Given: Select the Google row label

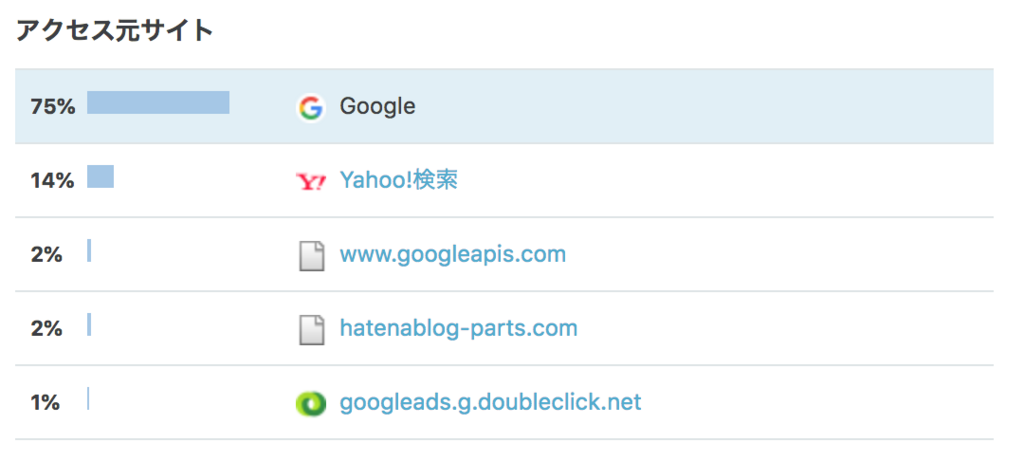Looking at the screenshot, I should 377,106.
